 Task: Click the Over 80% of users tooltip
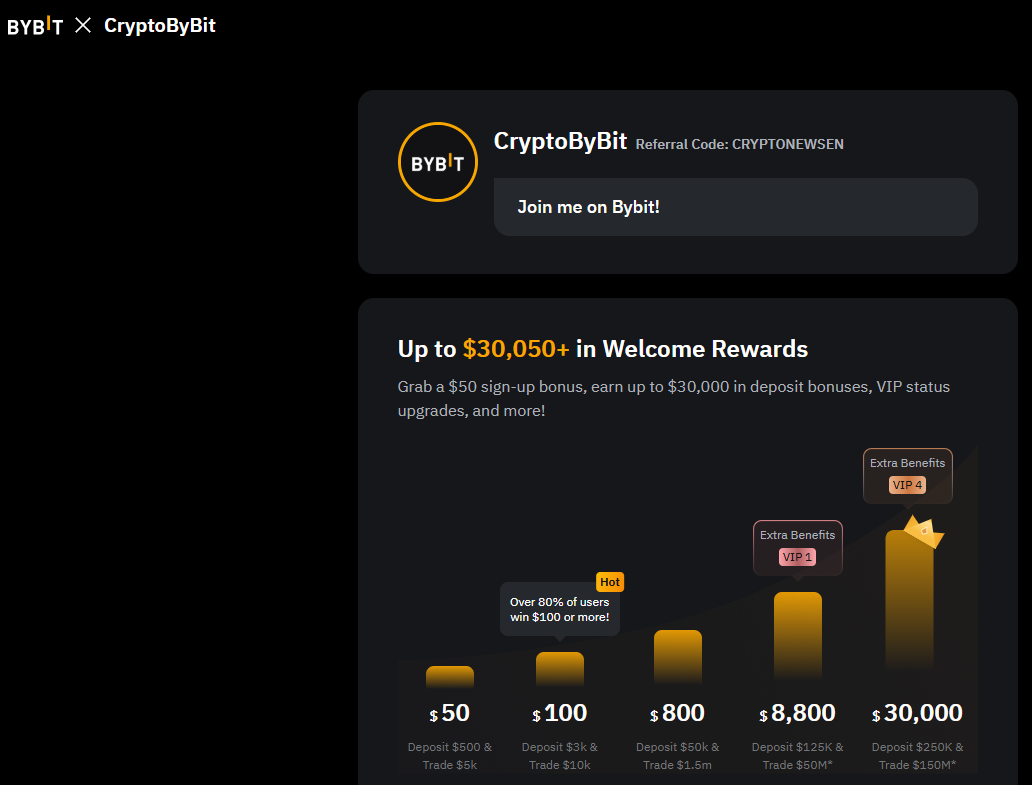(559, 609)
